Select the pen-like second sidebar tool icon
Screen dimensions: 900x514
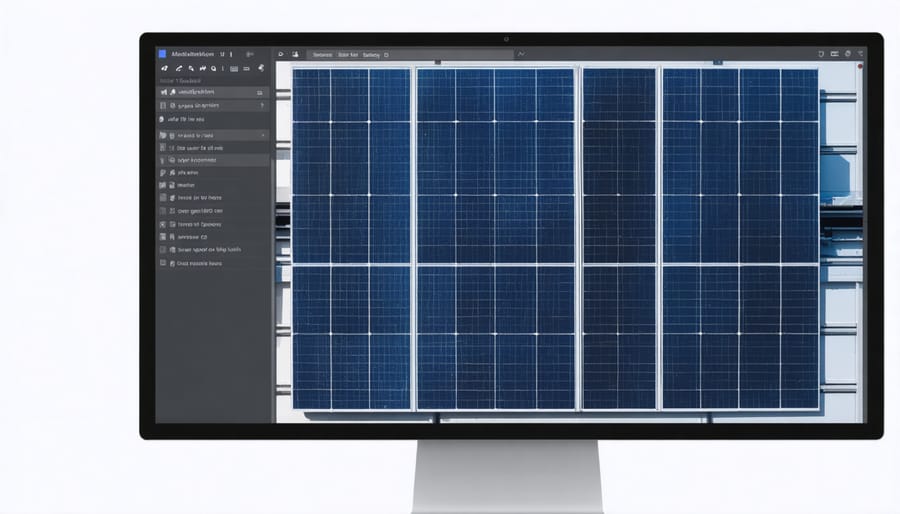pyautogui.click(x=179, y=68)
